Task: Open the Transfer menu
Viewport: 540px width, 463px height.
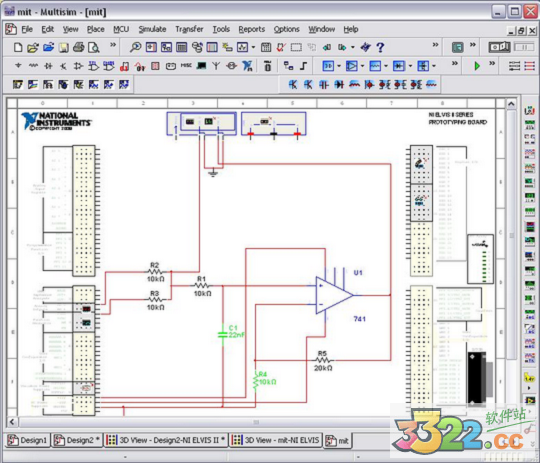Action: (189, 29)
